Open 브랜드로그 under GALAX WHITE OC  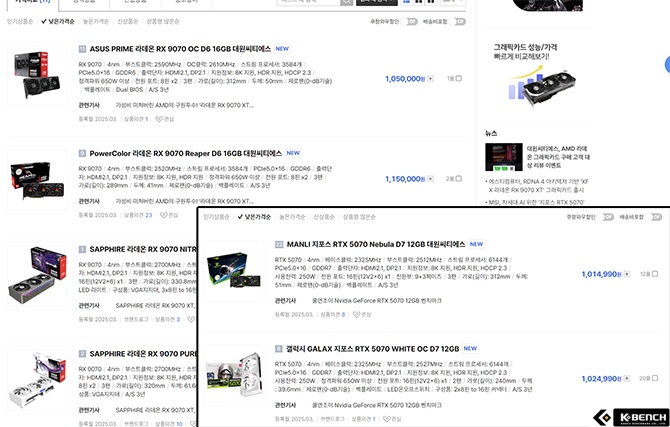pos(332,419)
